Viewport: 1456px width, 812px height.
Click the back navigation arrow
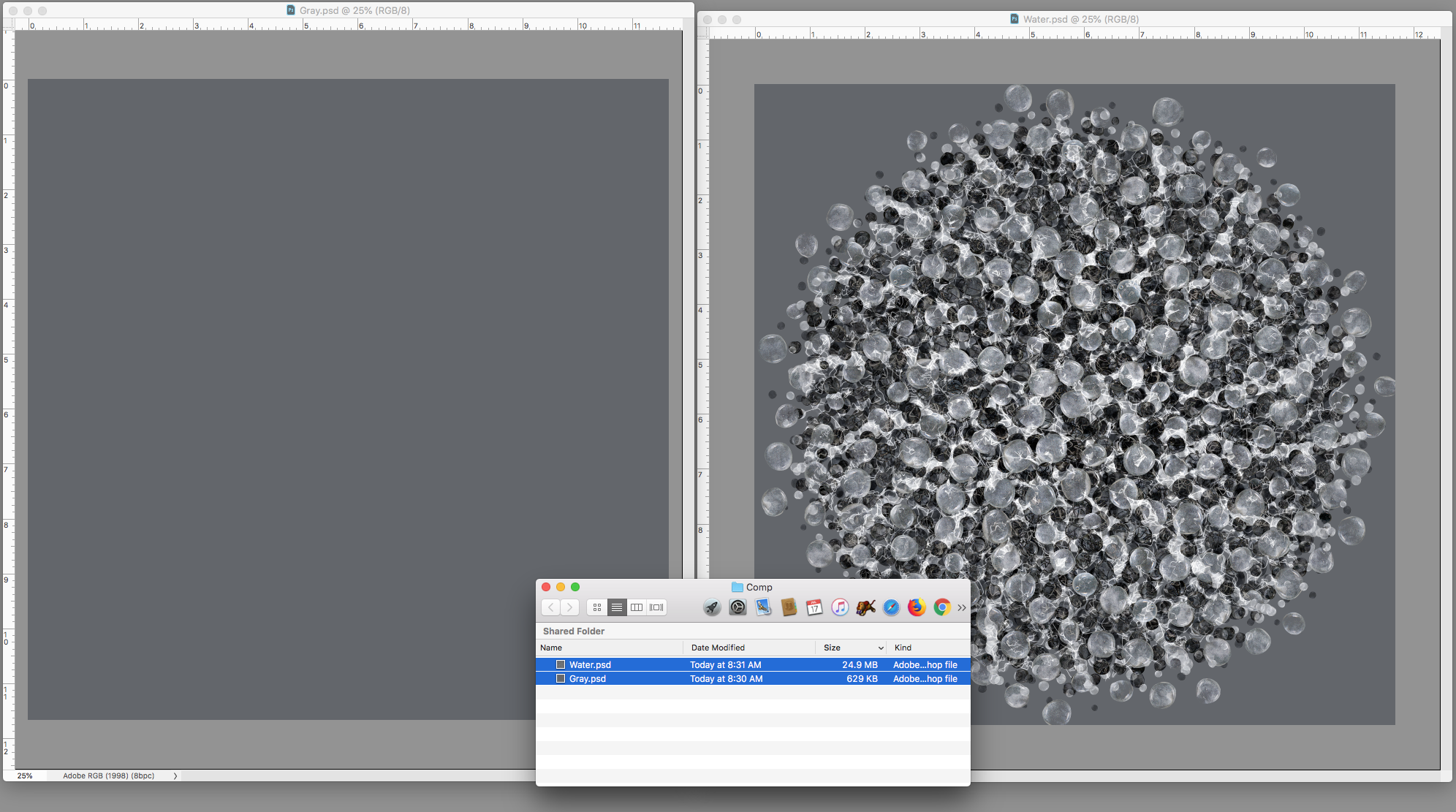tap(550, 607)
